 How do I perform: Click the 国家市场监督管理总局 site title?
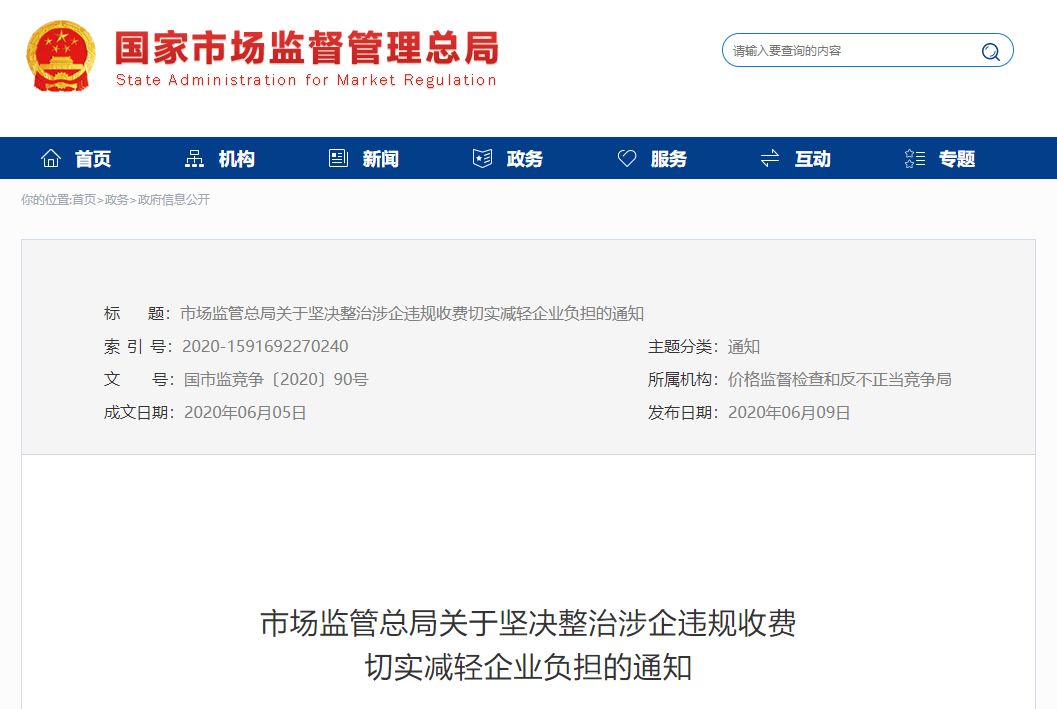coord(307,48)
